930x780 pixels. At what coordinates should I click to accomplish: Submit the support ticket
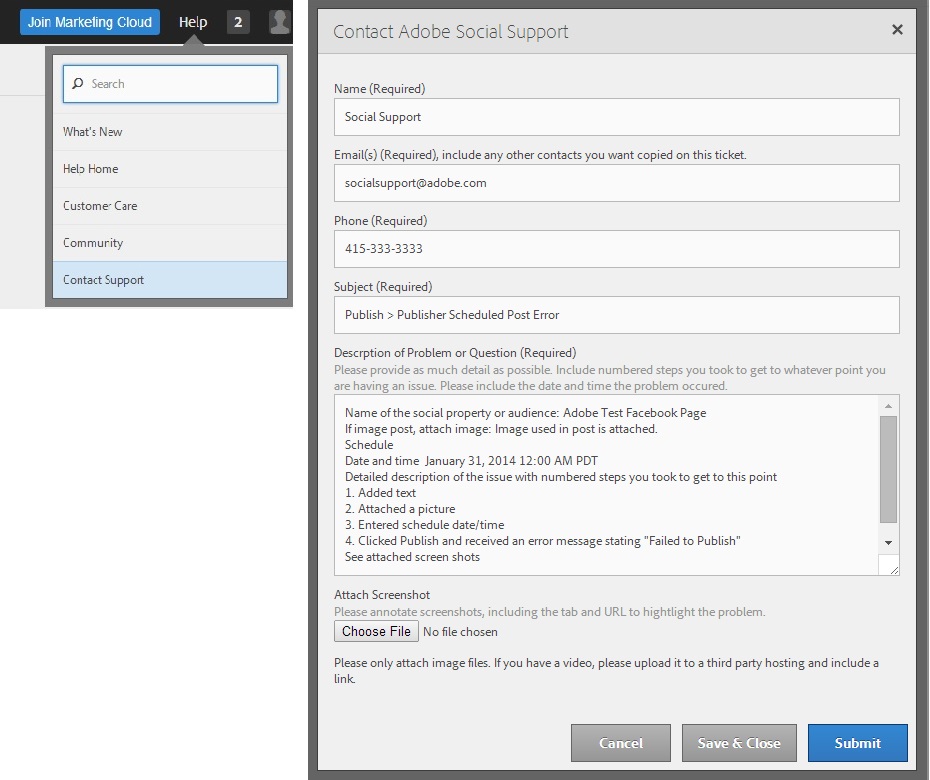click(857, 743)
